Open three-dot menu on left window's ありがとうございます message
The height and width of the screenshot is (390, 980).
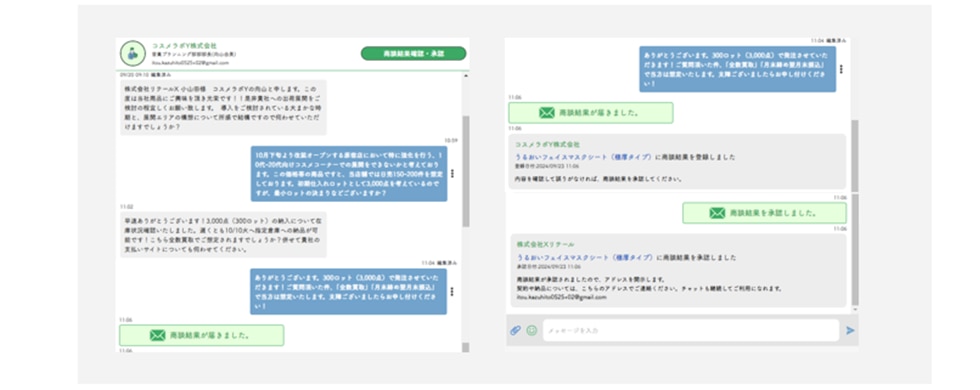452,291
